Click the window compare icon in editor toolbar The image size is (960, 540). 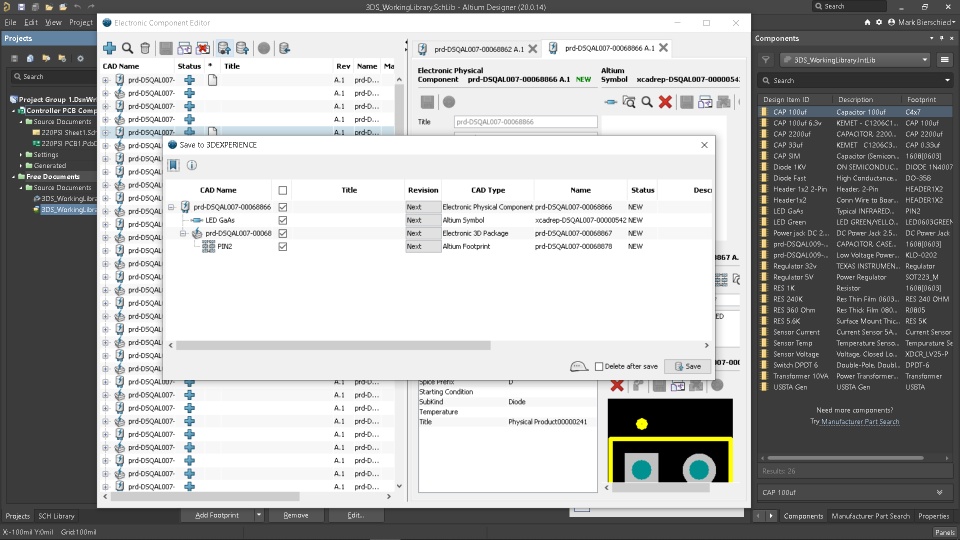pyautogui.click(x=184, y=48)
